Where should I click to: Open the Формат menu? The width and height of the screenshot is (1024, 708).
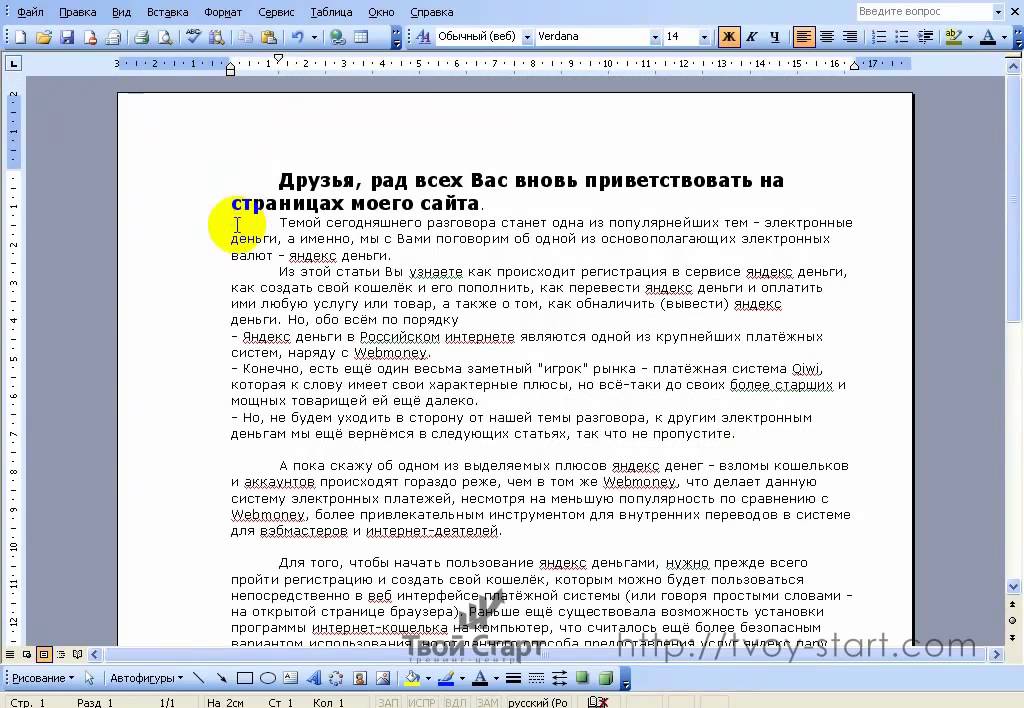223,12
